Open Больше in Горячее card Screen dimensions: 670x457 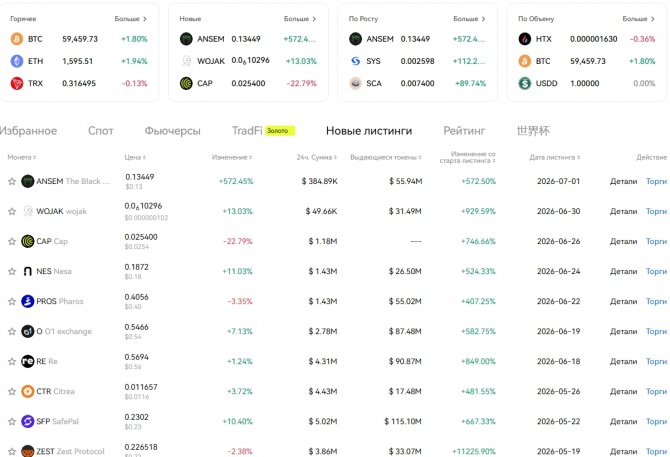point(131,19)
